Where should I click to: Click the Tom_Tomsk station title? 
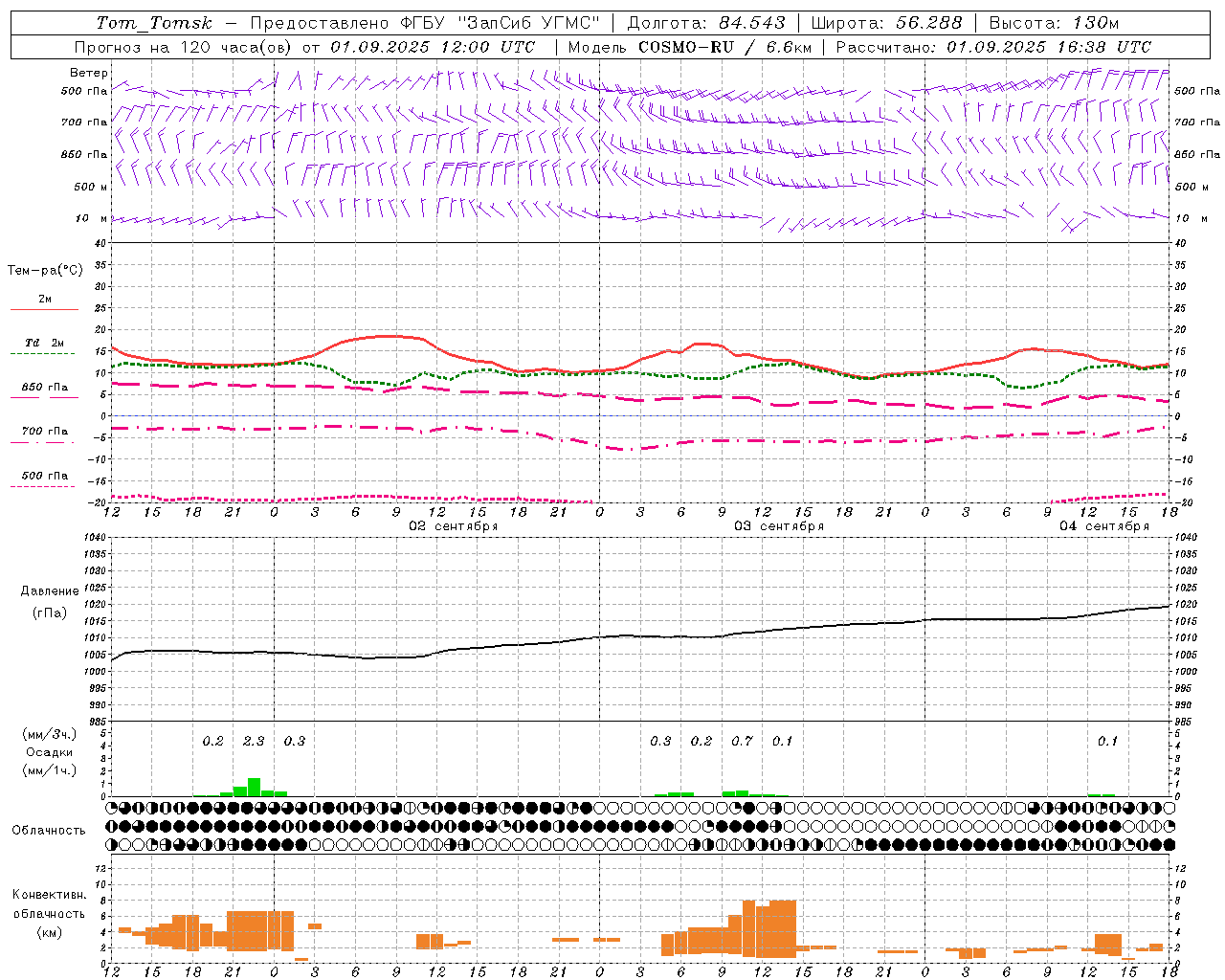coord(154,23)
